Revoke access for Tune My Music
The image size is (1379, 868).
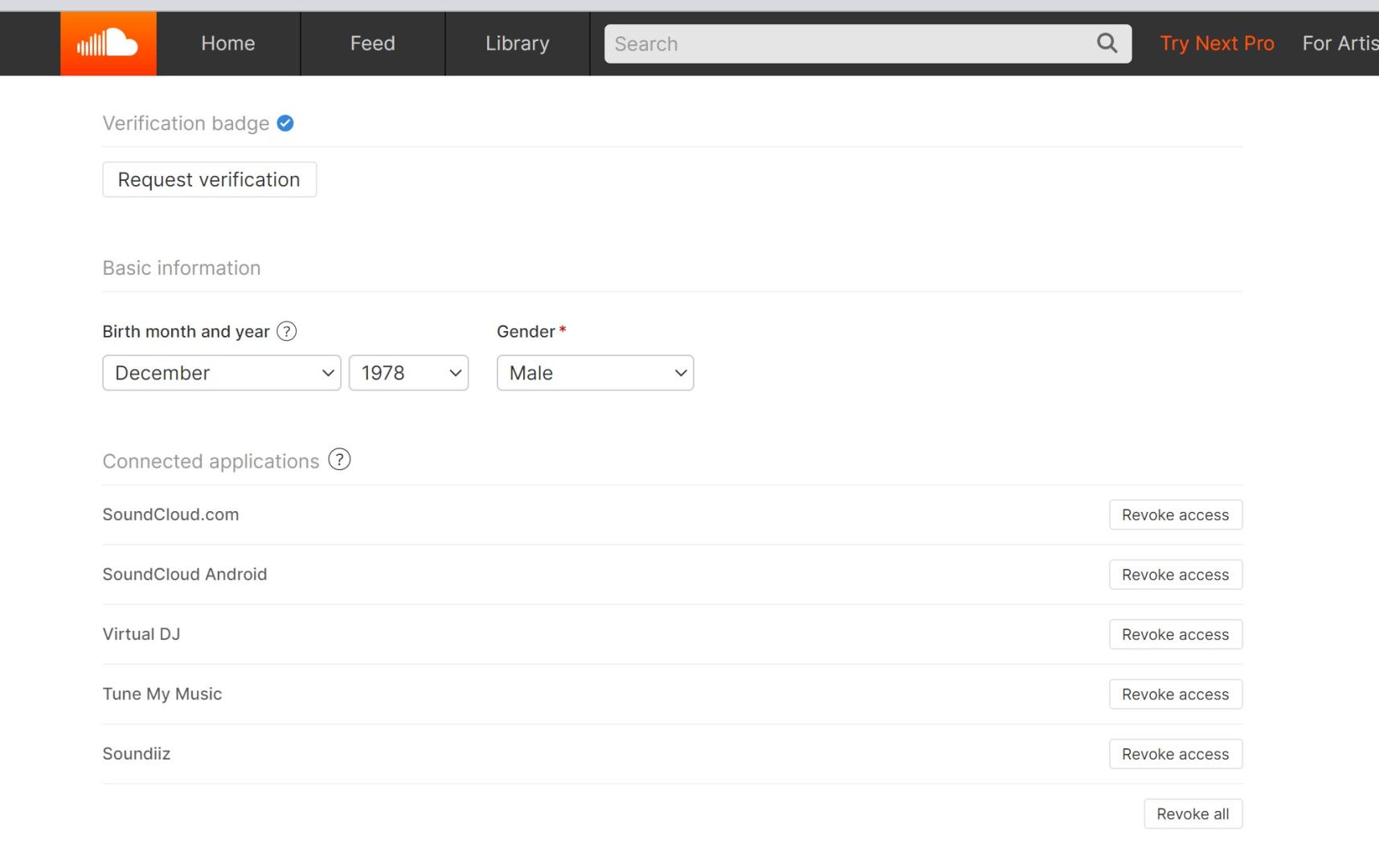(x=1176, y=694)
